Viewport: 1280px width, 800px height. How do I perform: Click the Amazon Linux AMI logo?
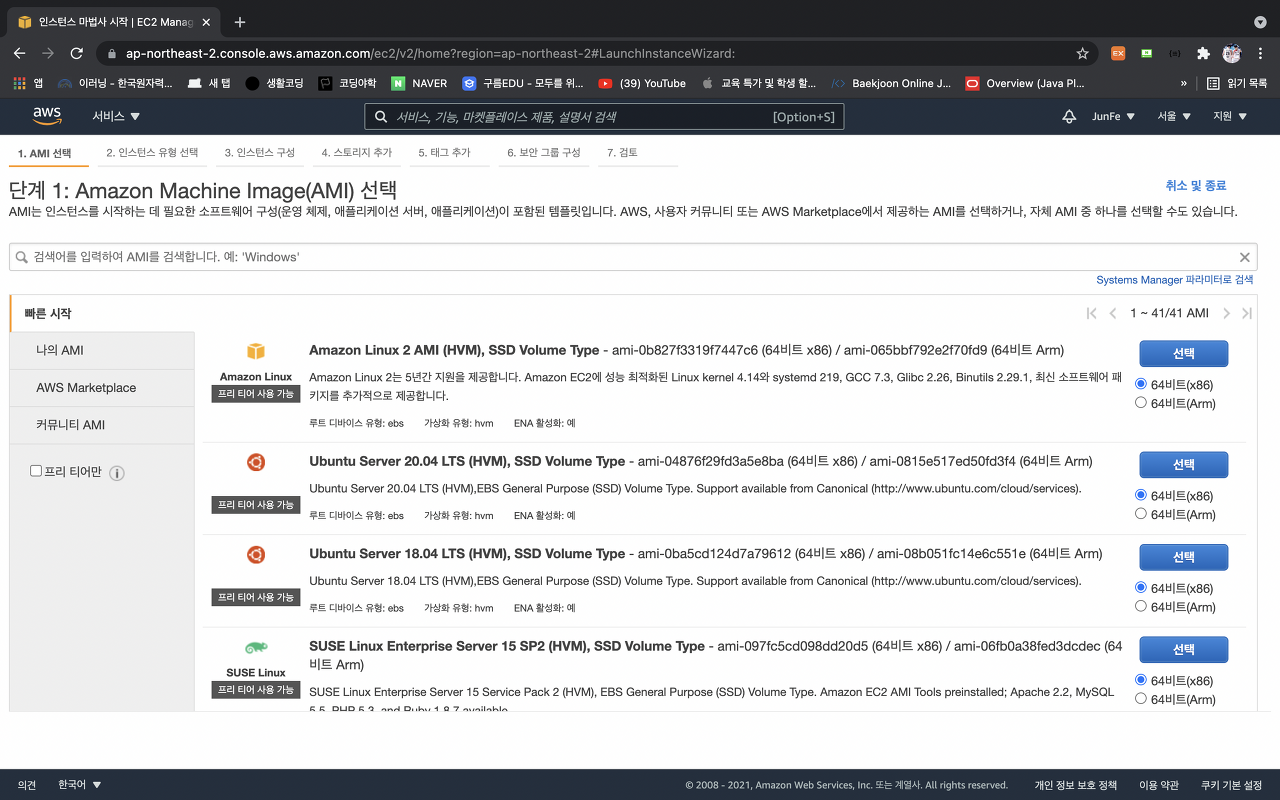(256, 351)
